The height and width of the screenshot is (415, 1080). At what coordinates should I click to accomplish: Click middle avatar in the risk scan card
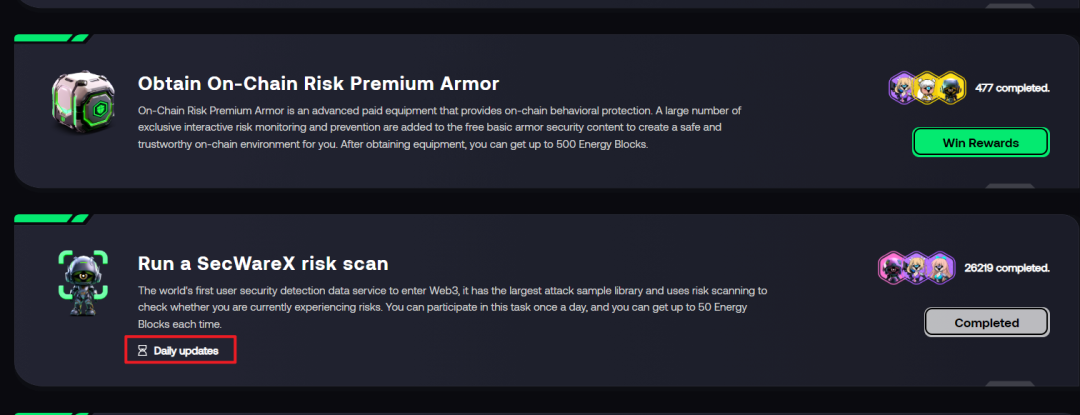click(916, 268)
